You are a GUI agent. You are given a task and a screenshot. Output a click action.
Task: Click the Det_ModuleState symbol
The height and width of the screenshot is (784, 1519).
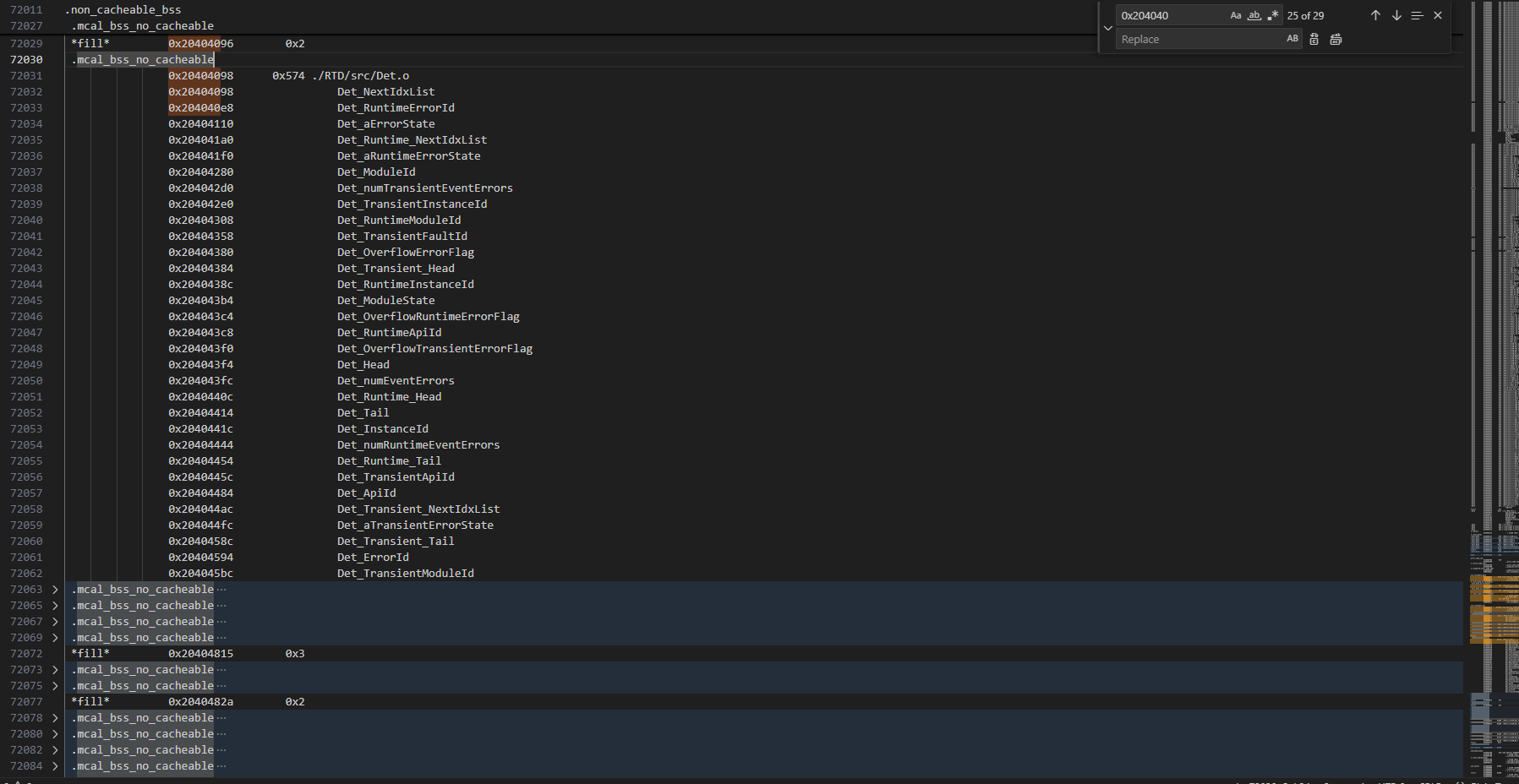(386, 301)
